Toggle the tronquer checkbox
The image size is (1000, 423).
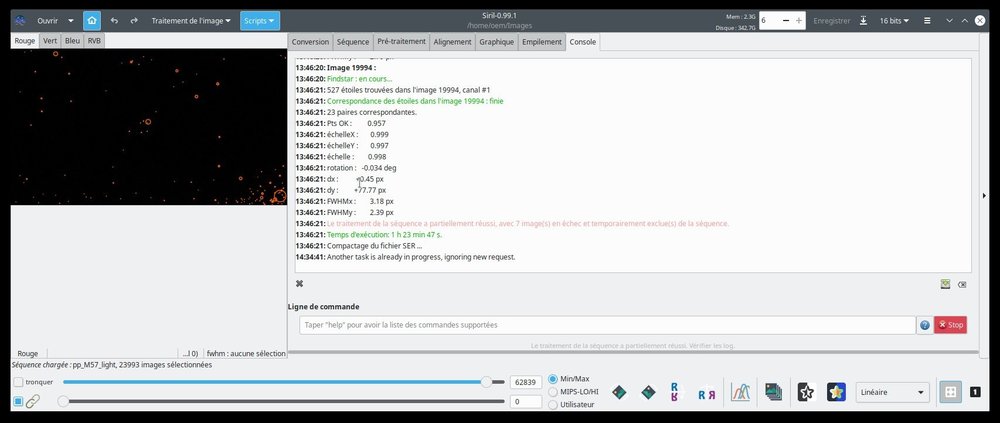(18, 382)
